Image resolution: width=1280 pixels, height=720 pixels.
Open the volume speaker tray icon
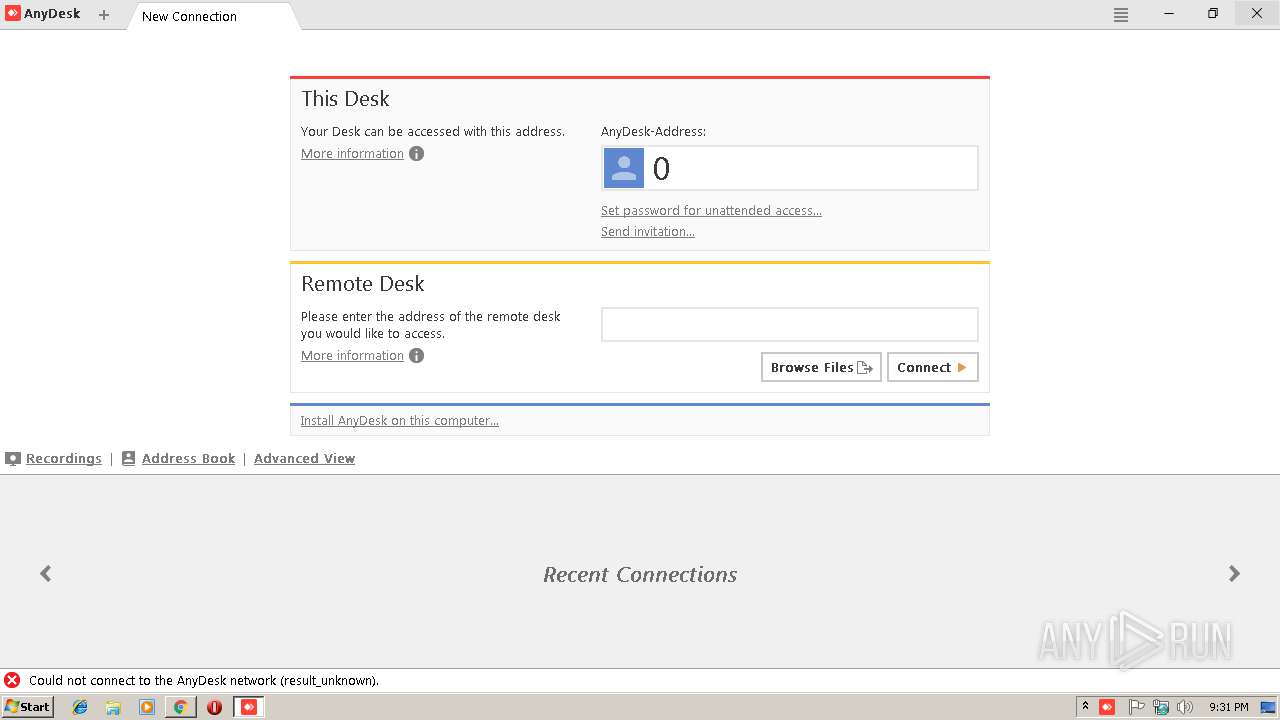coord(1185,707)
